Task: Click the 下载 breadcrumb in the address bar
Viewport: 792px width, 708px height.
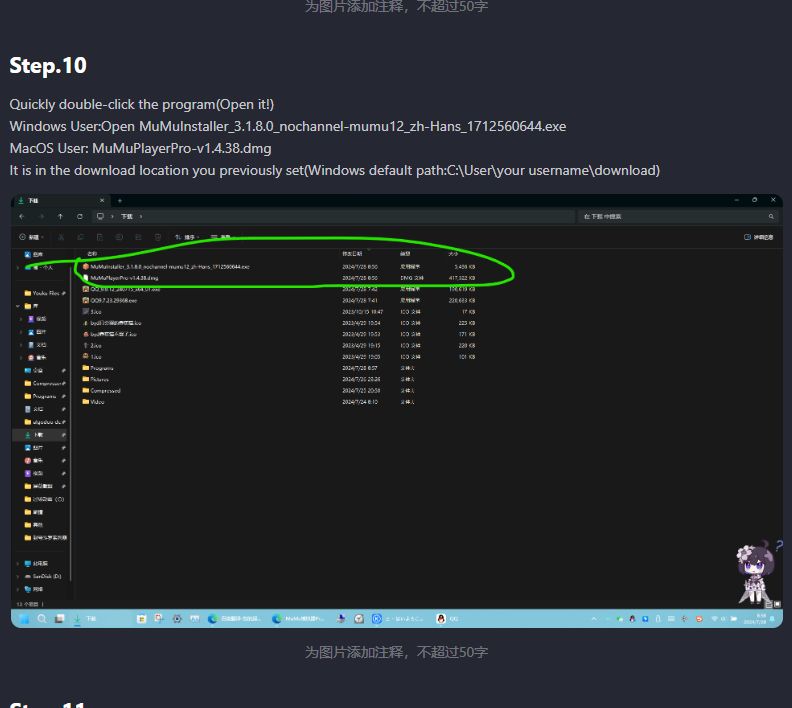Action: point(126,217)
